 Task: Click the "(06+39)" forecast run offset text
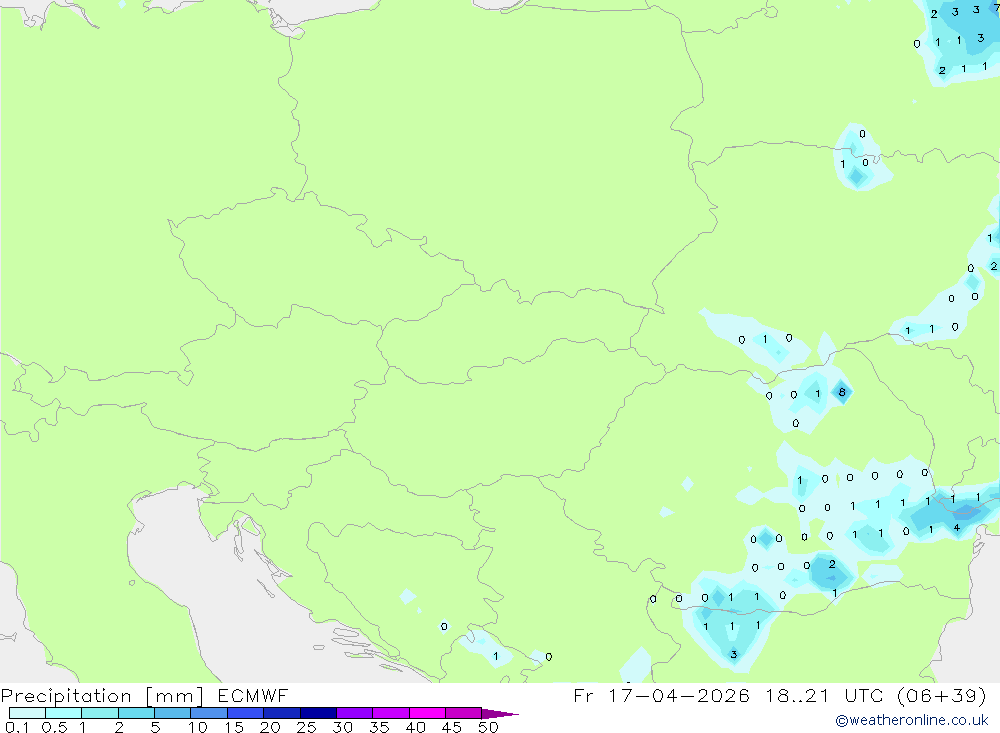[x=941, y=695]
